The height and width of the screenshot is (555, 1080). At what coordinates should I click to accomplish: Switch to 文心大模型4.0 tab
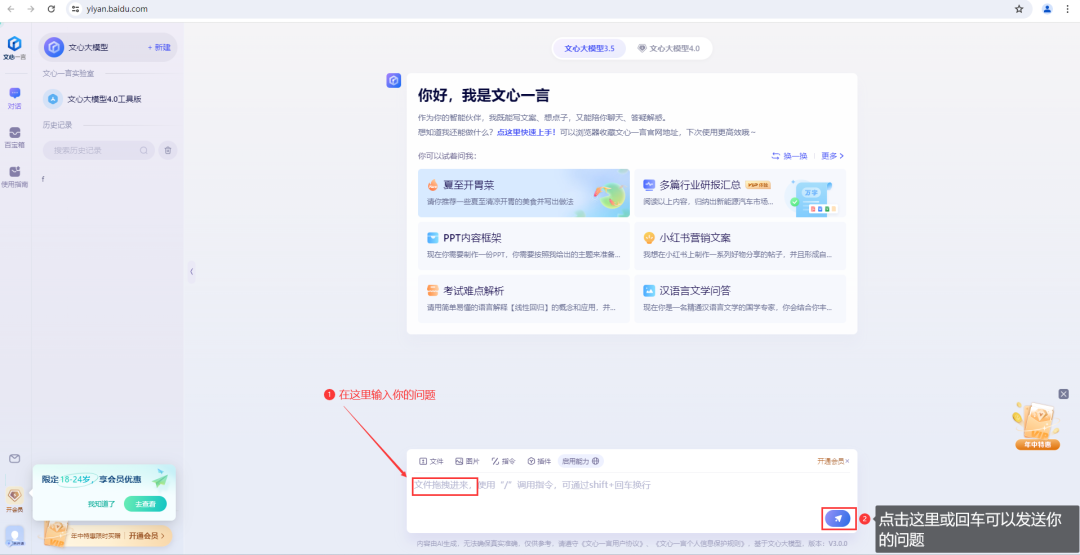coord(668,48)
